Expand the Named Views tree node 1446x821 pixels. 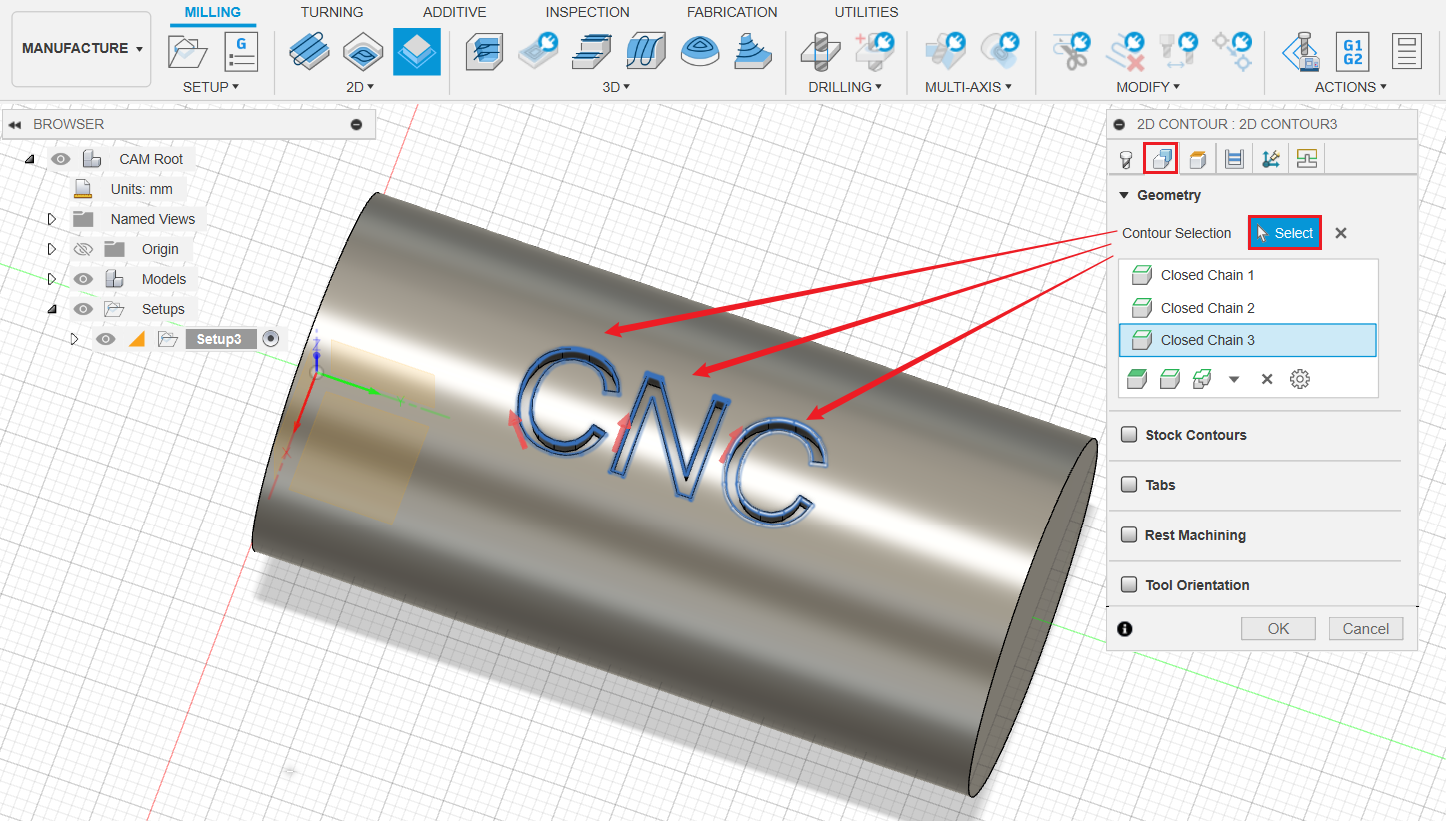(51, 218)
